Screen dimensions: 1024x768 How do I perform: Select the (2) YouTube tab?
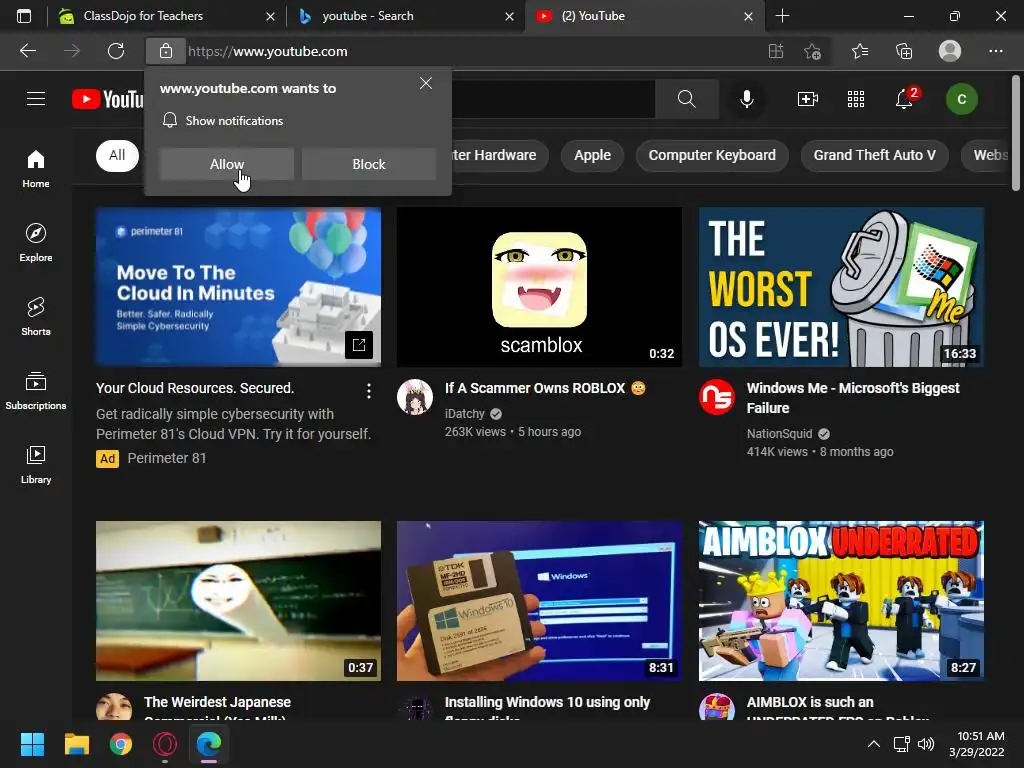pos(645,16)
